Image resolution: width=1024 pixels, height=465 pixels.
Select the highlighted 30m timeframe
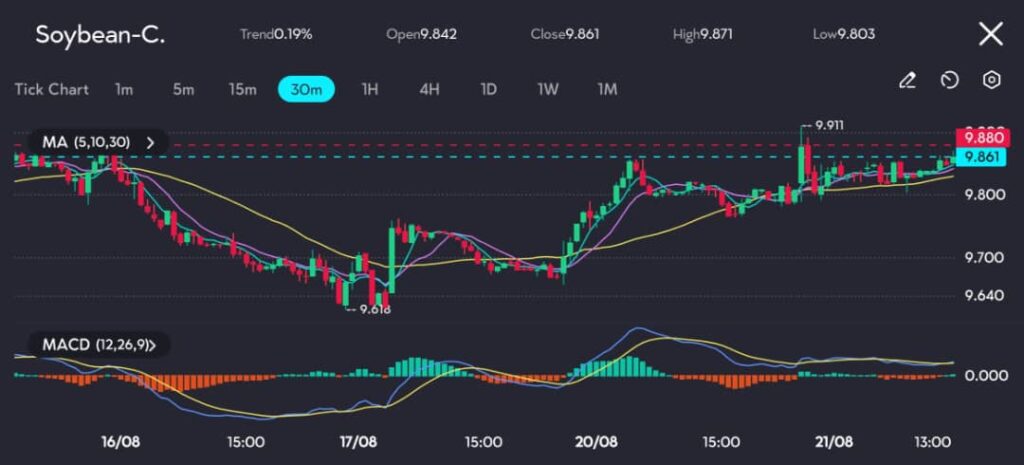point(306,89)
